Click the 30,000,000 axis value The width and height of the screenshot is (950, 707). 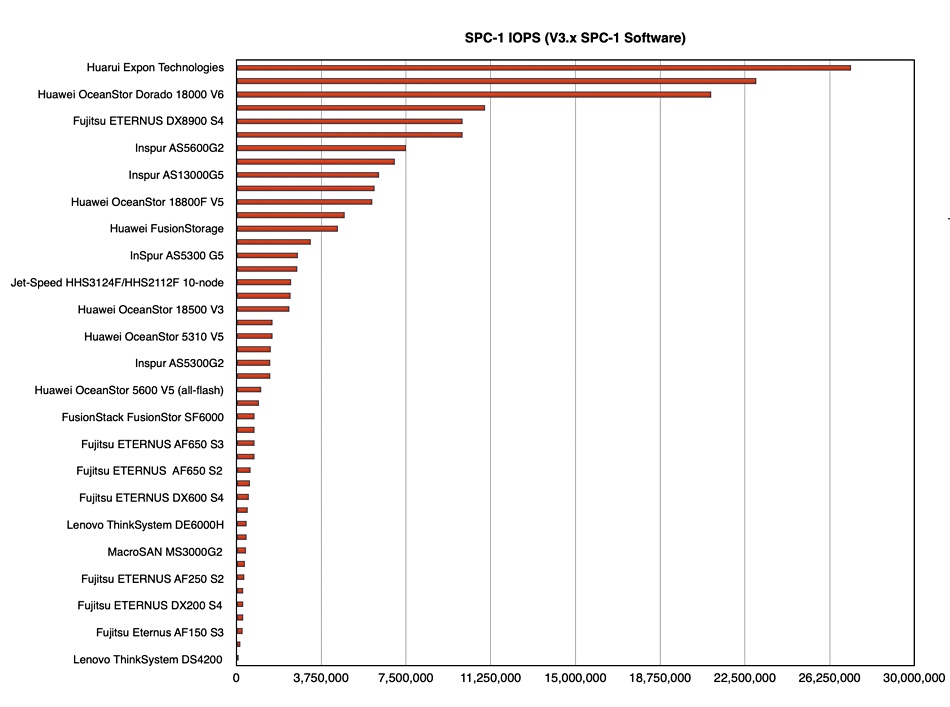click(914, 678)
